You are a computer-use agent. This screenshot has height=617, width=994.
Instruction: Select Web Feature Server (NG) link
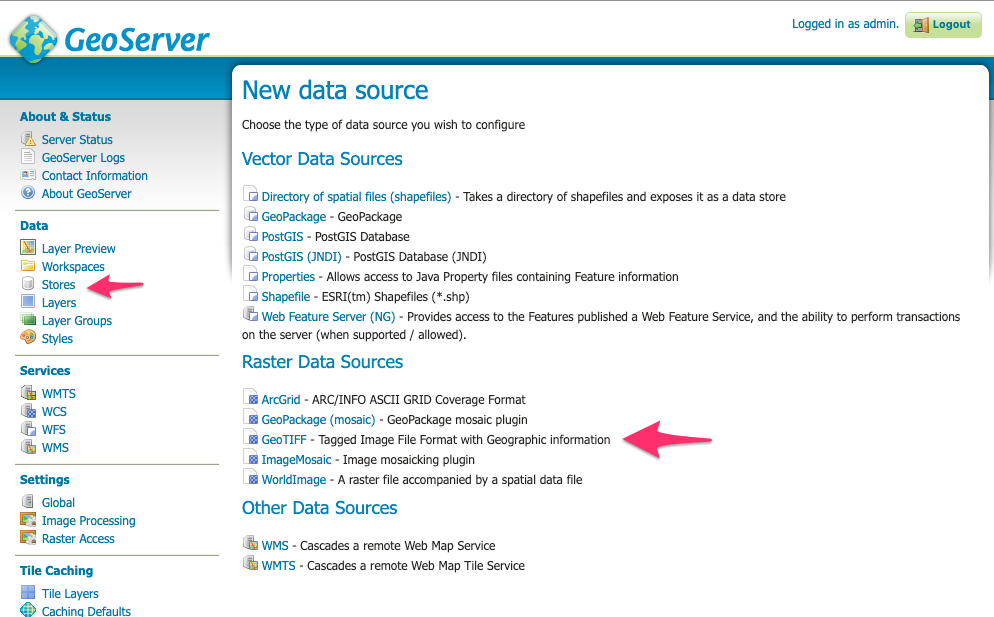328,316
